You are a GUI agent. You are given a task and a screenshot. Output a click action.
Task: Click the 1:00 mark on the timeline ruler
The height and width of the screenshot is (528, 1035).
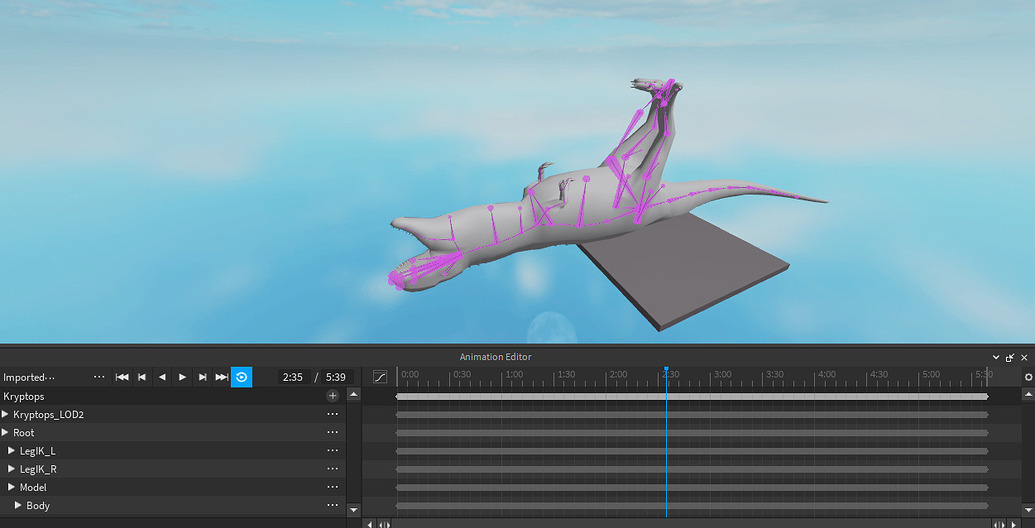click(514, 374)
